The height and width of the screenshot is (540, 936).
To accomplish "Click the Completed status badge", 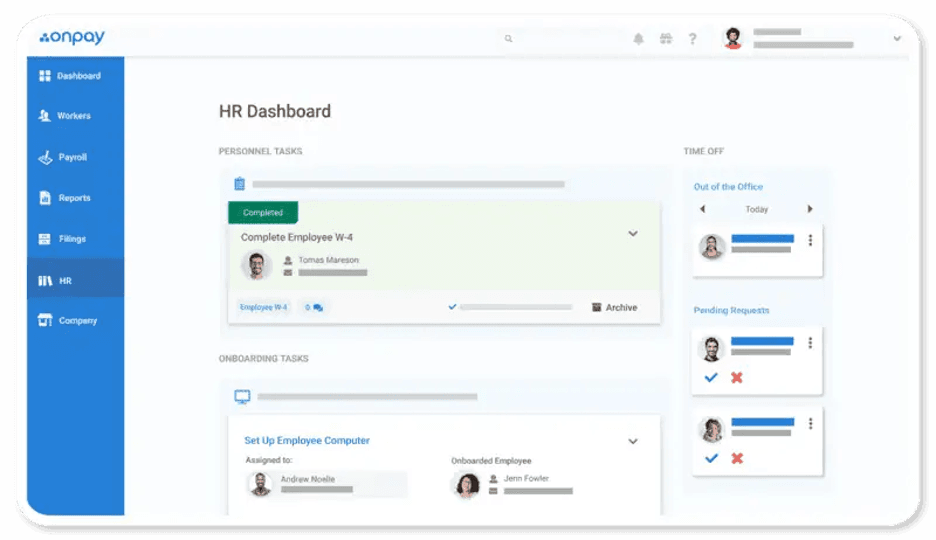I will click(x=263, y=212).
